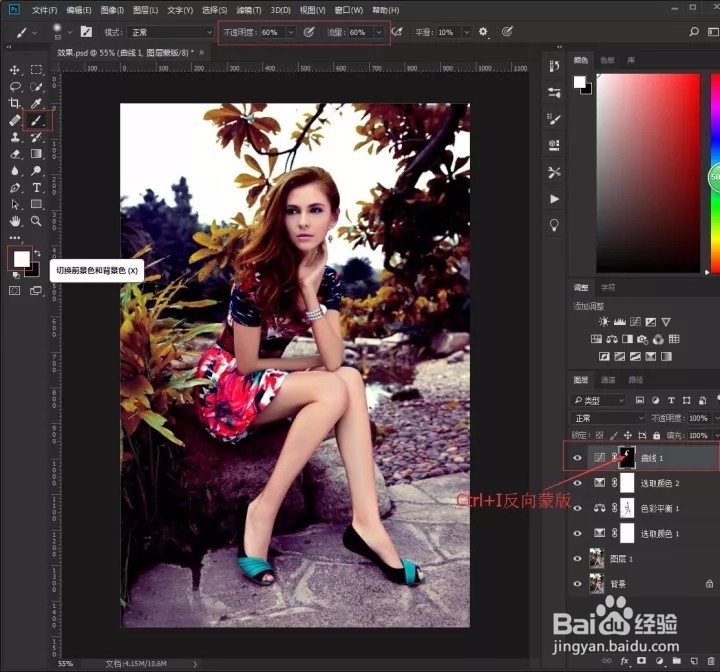
Task: Select the Dodge tool
Action: tap(36, 171)
